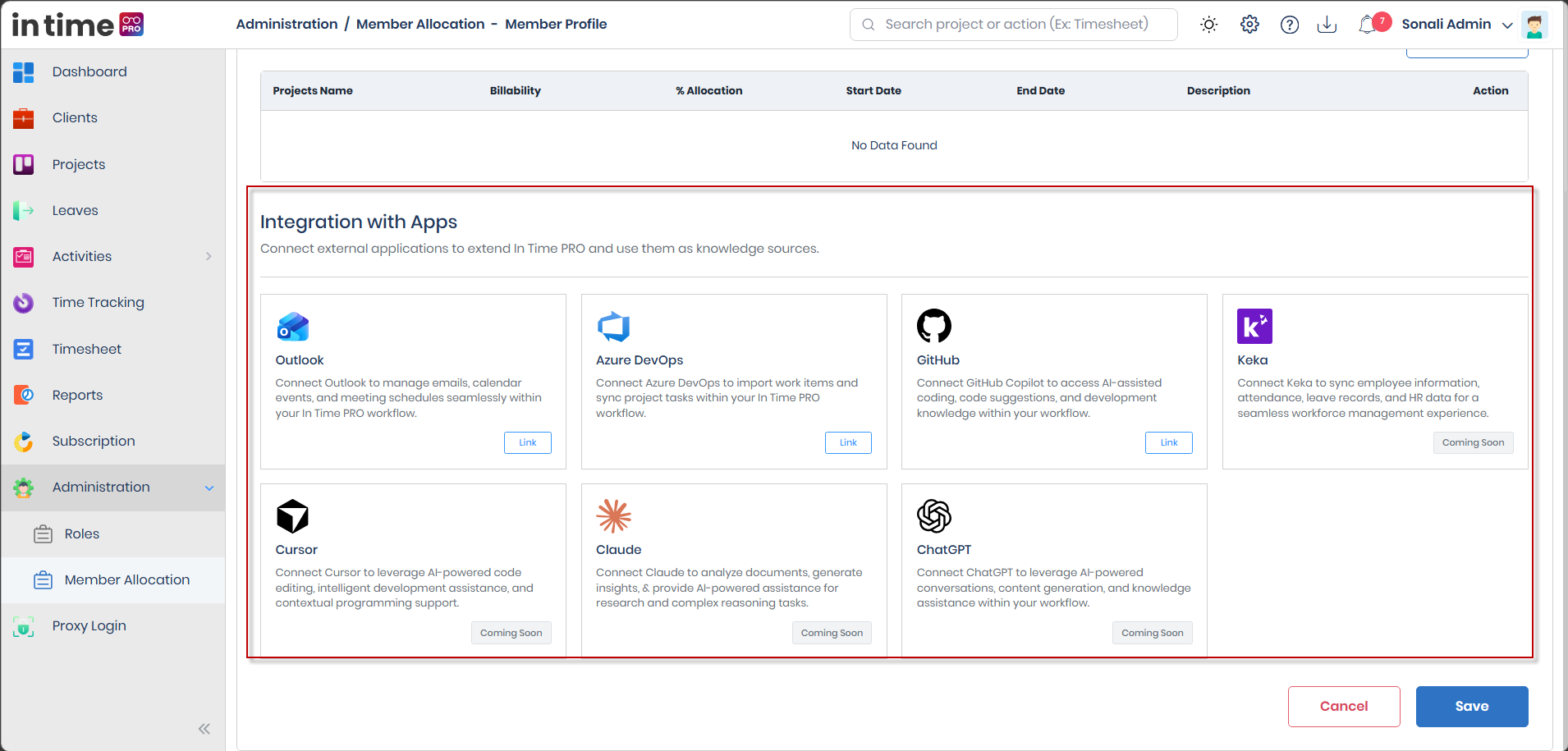
Task: Click the Cursor app icon
Action: (x=293, y=516)
